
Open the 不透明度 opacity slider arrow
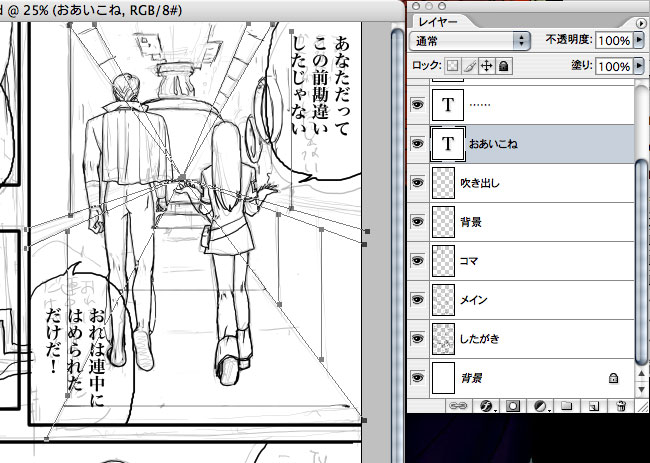pos(639,40)
